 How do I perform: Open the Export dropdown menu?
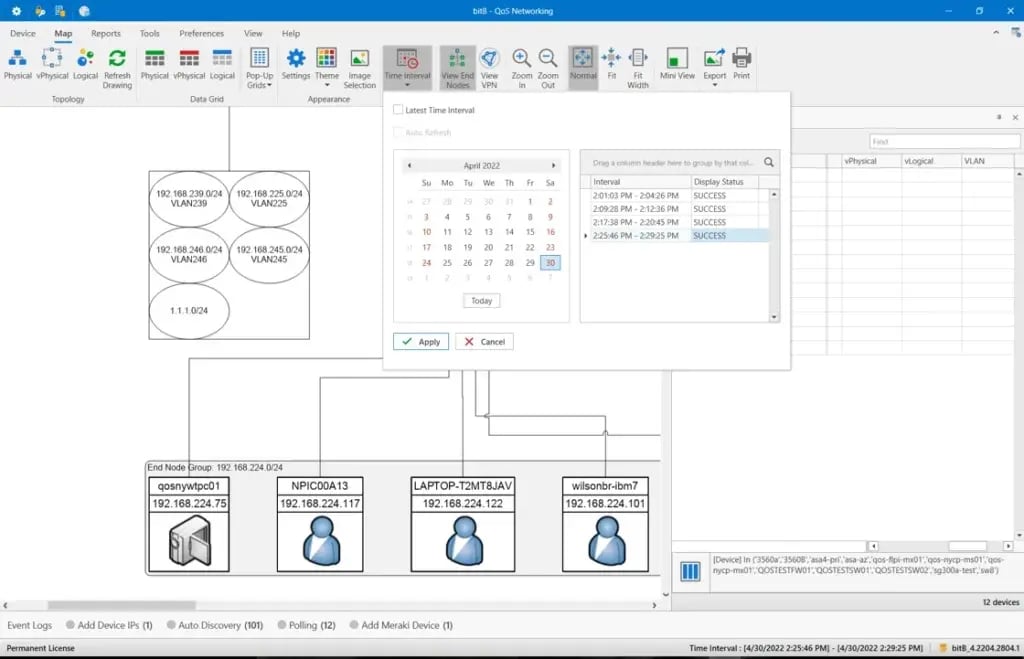(714, 66)
